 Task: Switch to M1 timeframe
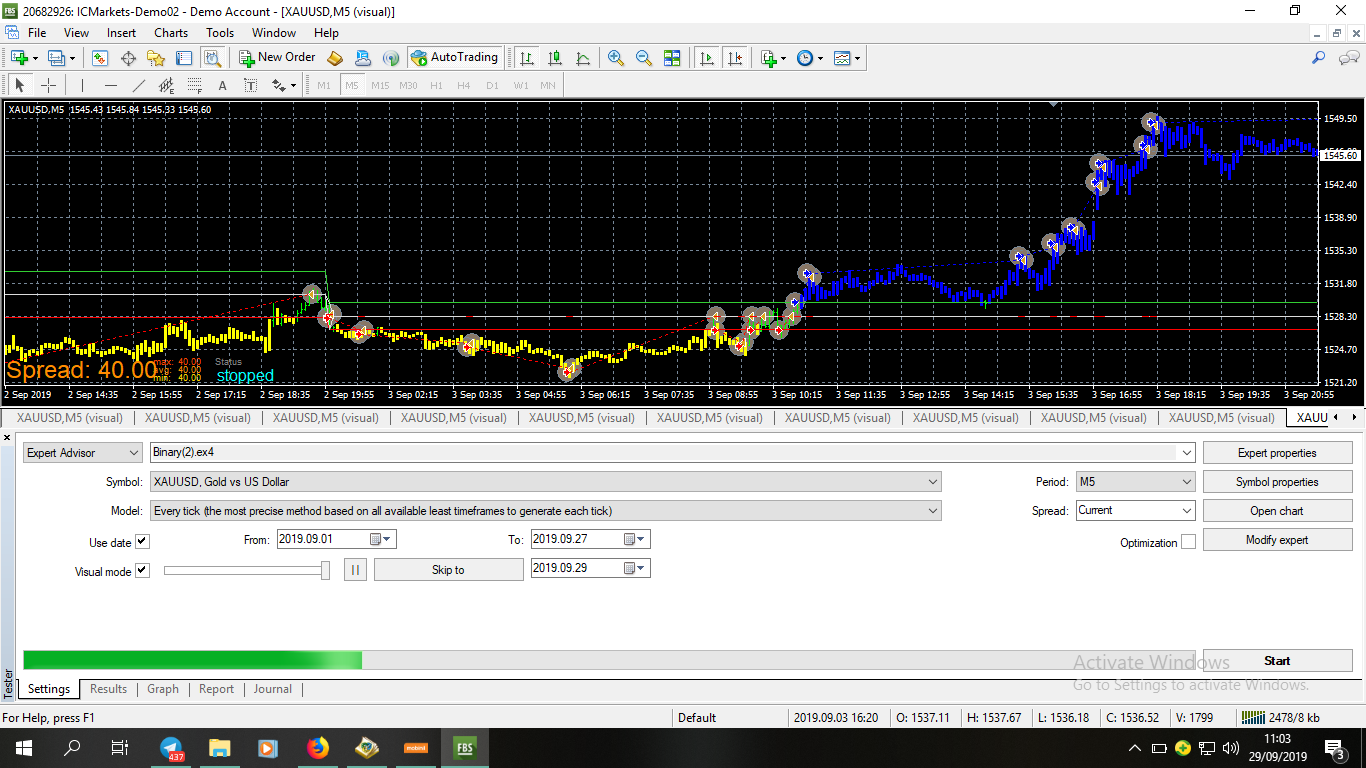[324, 85]
